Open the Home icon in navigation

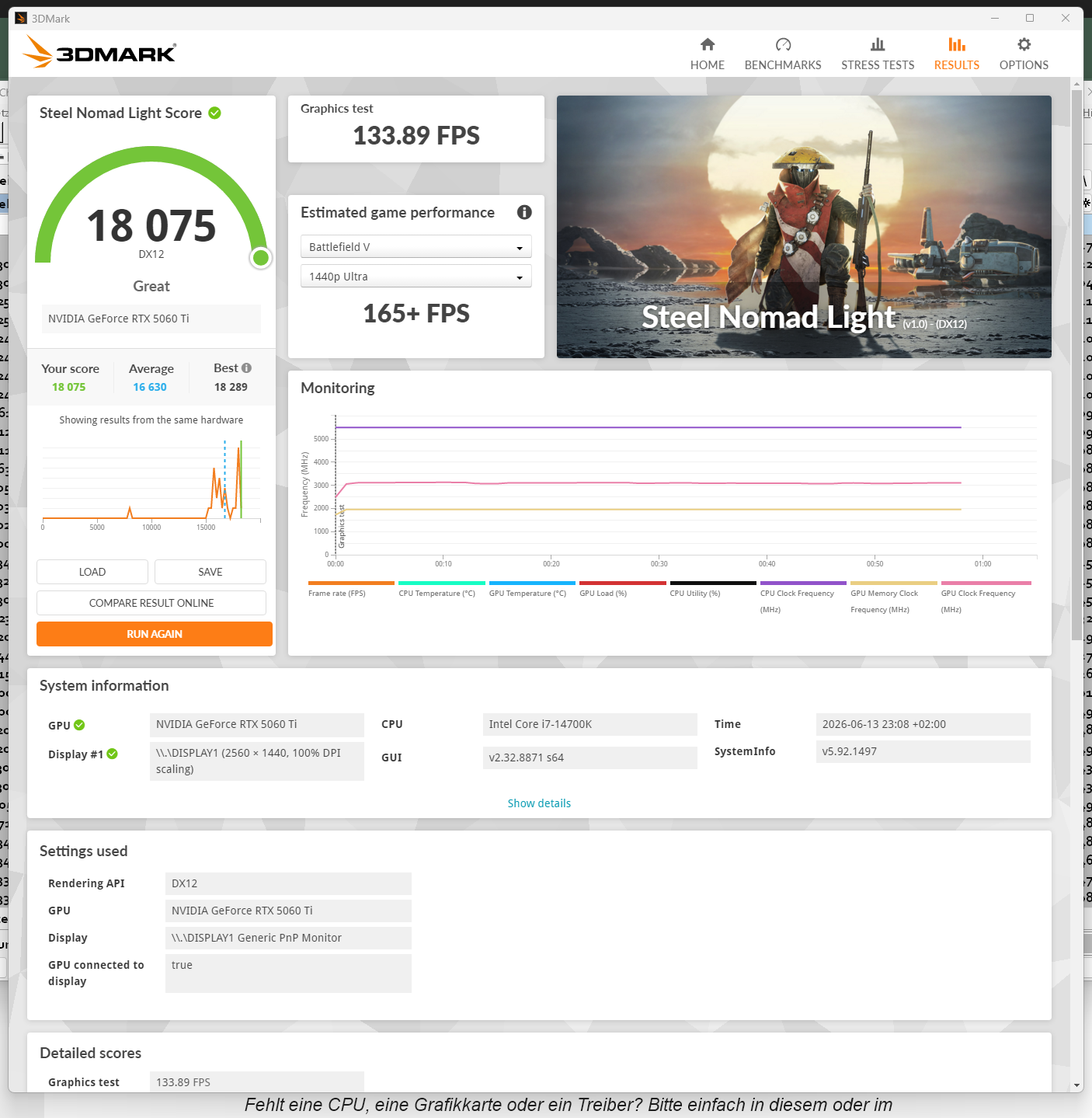(707, 44)
